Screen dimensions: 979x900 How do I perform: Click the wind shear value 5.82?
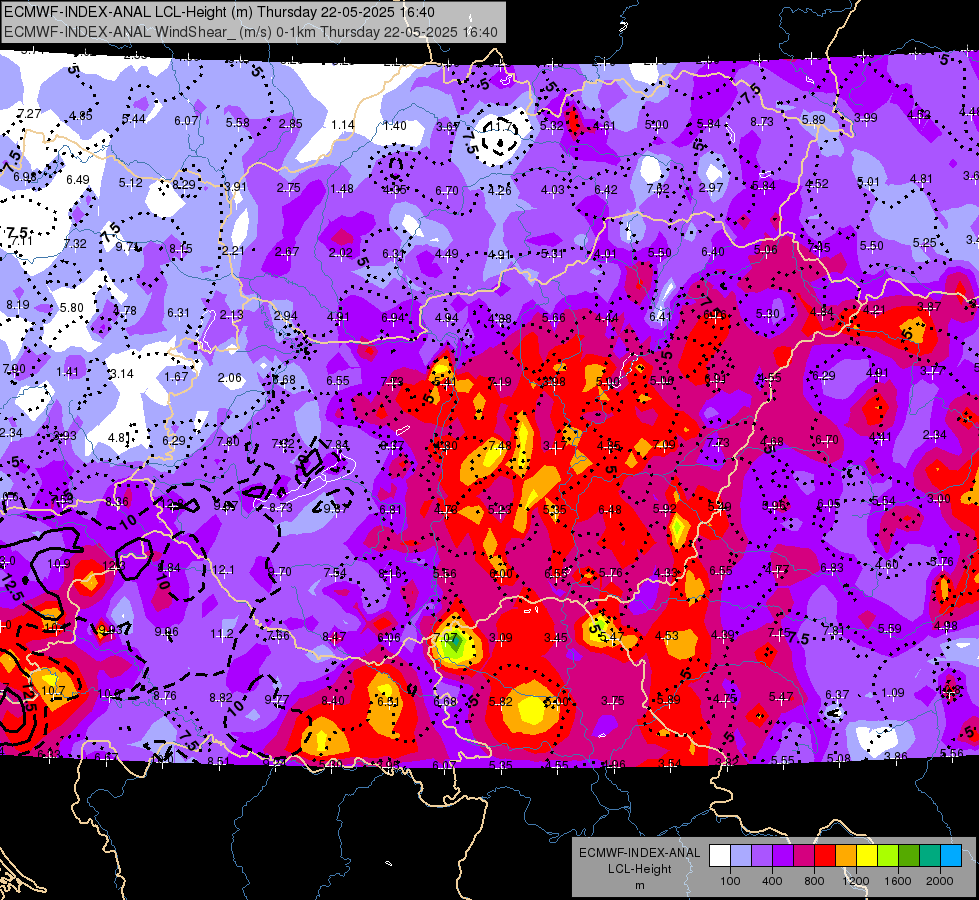(501, 701)
